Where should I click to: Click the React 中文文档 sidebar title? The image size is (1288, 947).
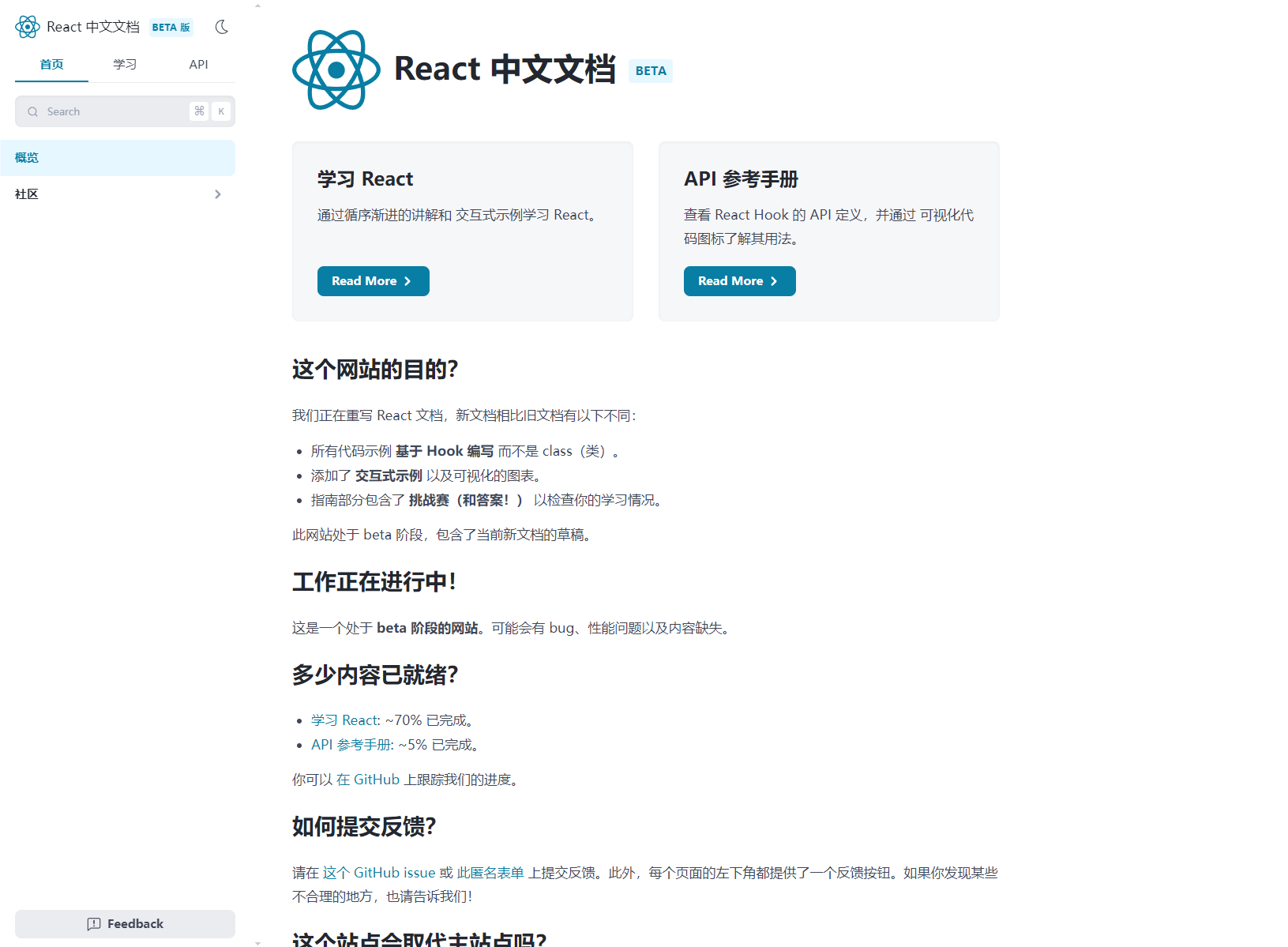pyautogui.click(x=93, y=27)
